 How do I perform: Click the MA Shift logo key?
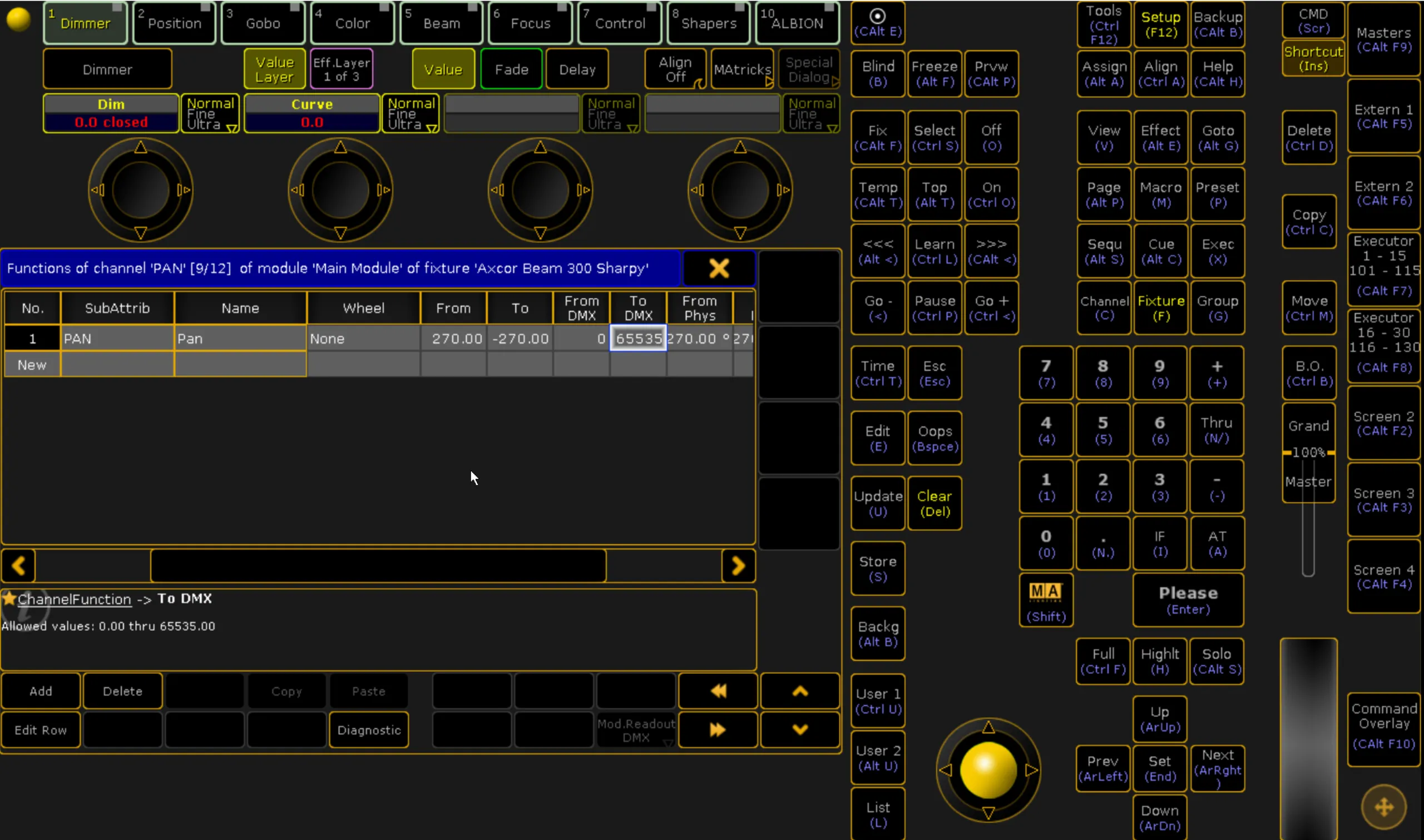click(1045, 599)
